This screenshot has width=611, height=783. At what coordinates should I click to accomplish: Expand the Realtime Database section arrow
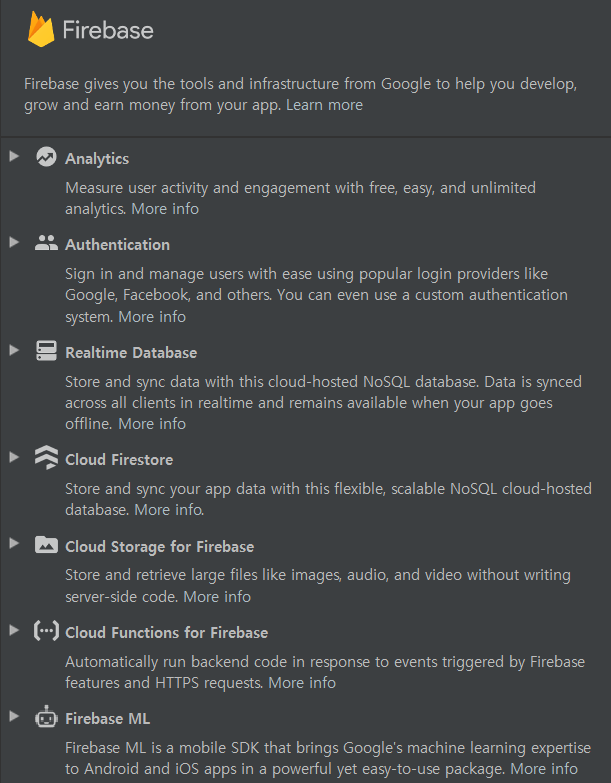(14, 350)
